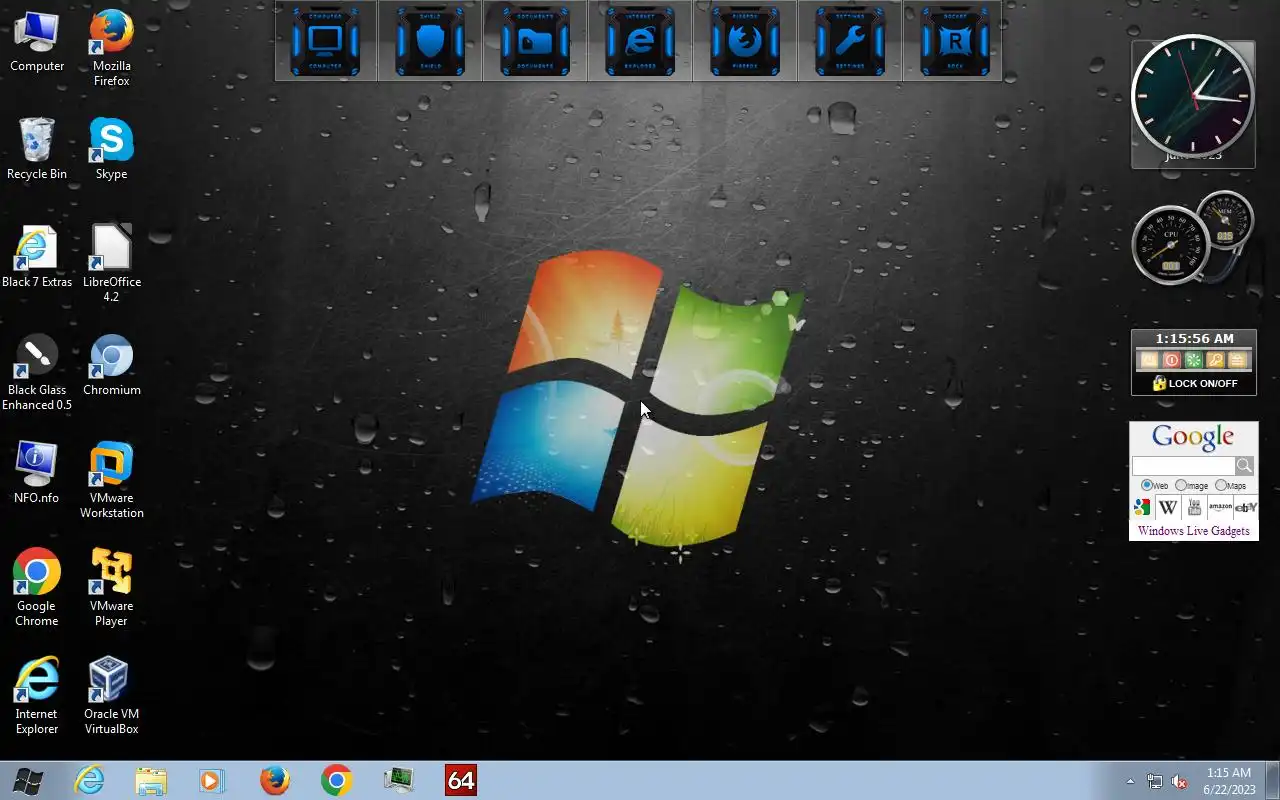Click the Computer tile in top dock

[x=326, y=40]
